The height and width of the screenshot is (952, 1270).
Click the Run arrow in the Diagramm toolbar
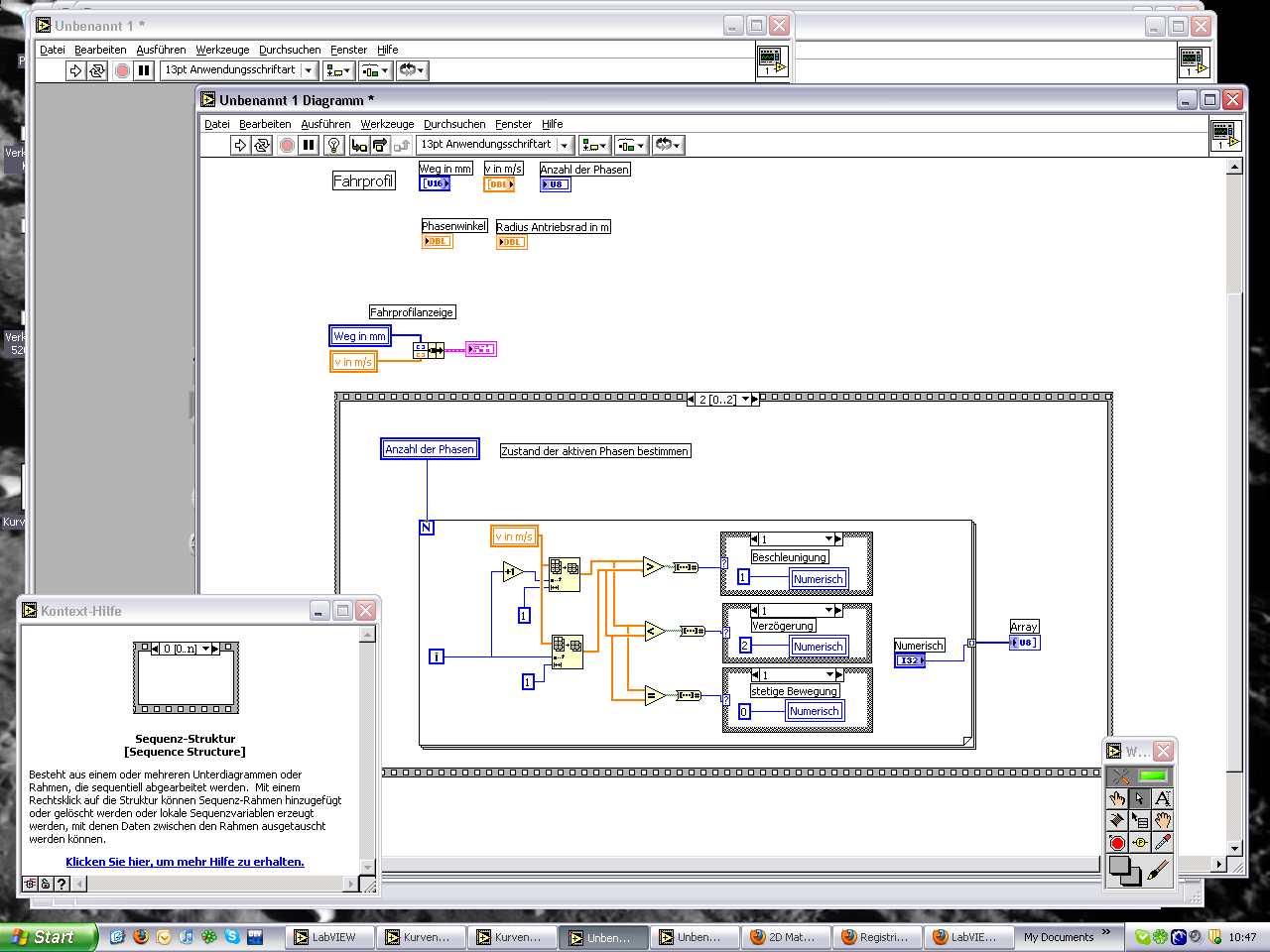click(240, 146)
